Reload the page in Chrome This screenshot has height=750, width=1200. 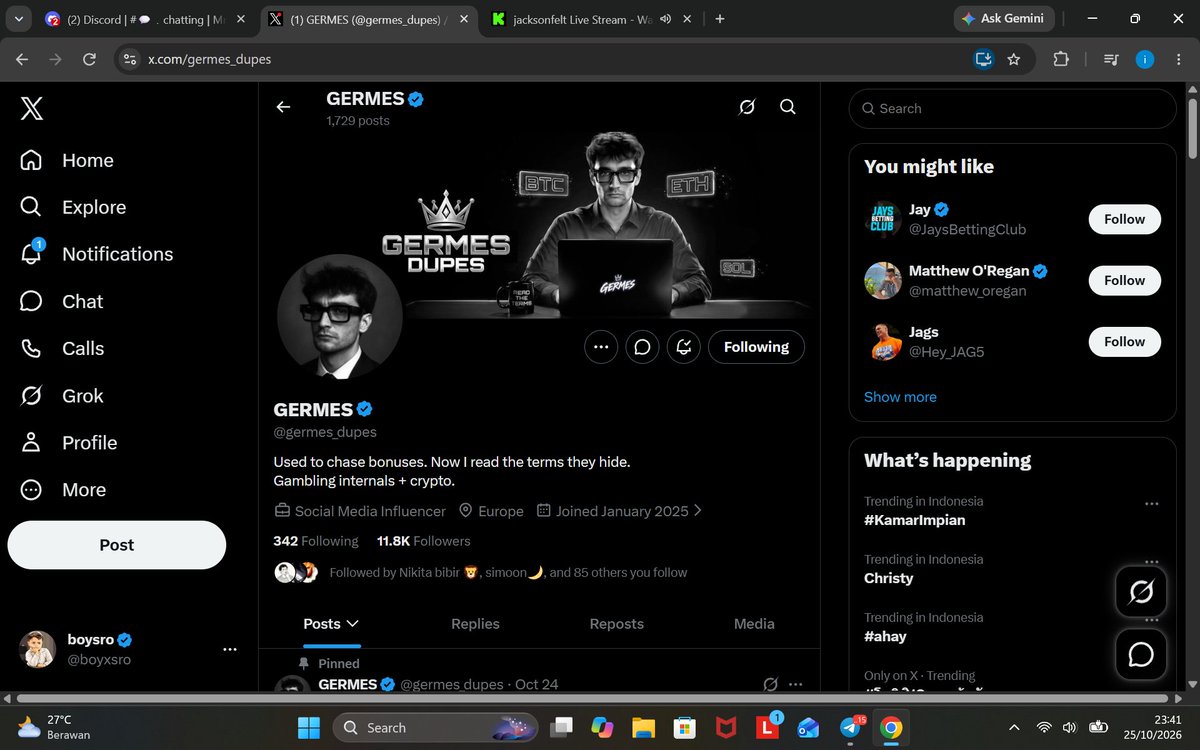89,59
